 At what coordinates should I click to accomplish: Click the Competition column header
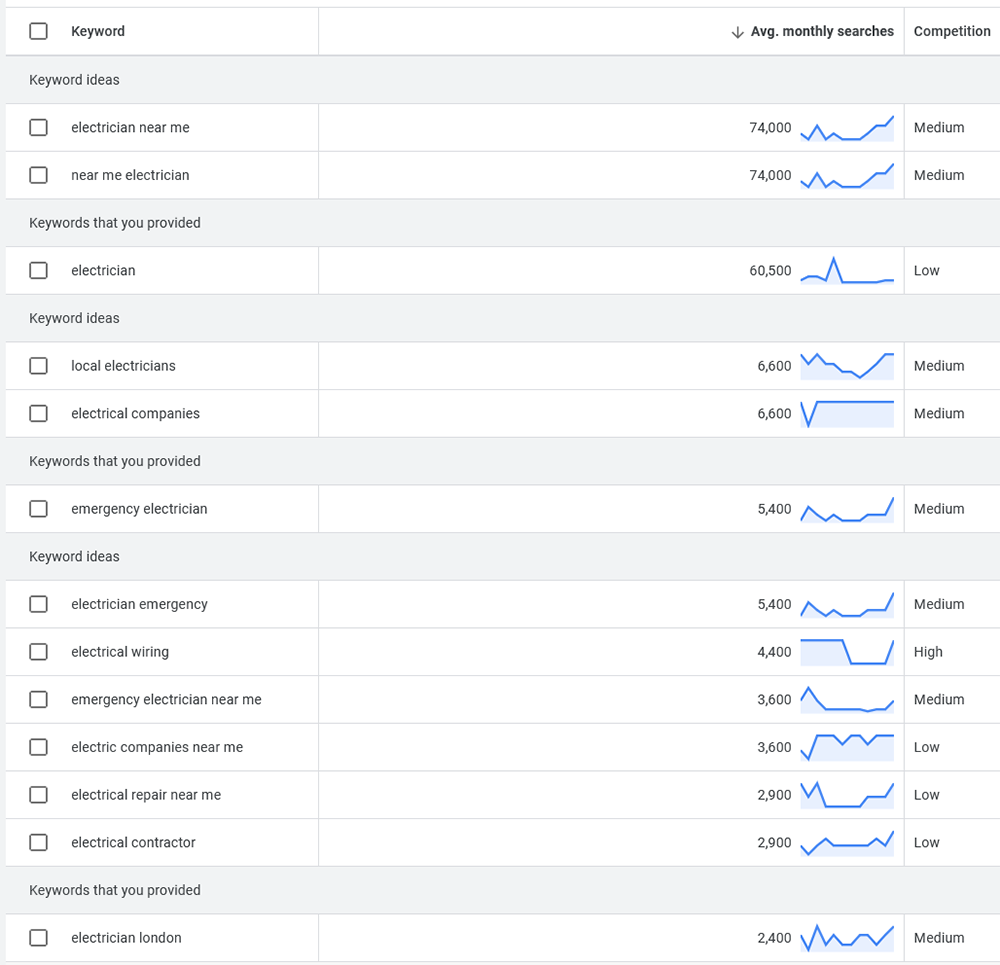[951, 31]
